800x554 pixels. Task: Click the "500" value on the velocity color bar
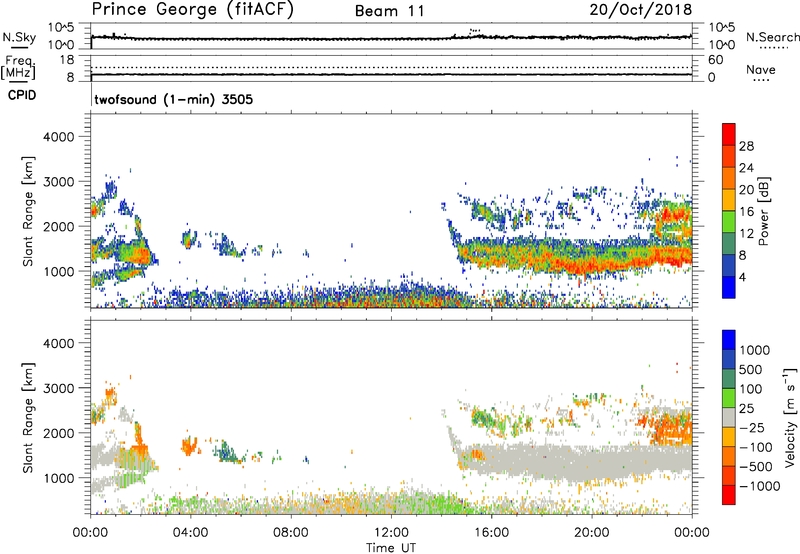[751, 370]
